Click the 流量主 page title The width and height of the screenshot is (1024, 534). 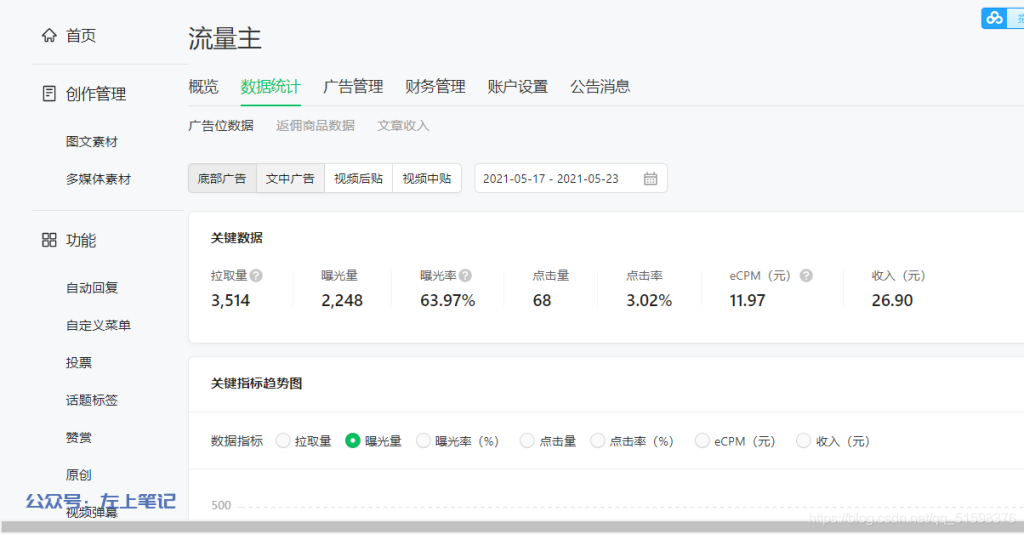pyautogui.click(x=225, y=39)
